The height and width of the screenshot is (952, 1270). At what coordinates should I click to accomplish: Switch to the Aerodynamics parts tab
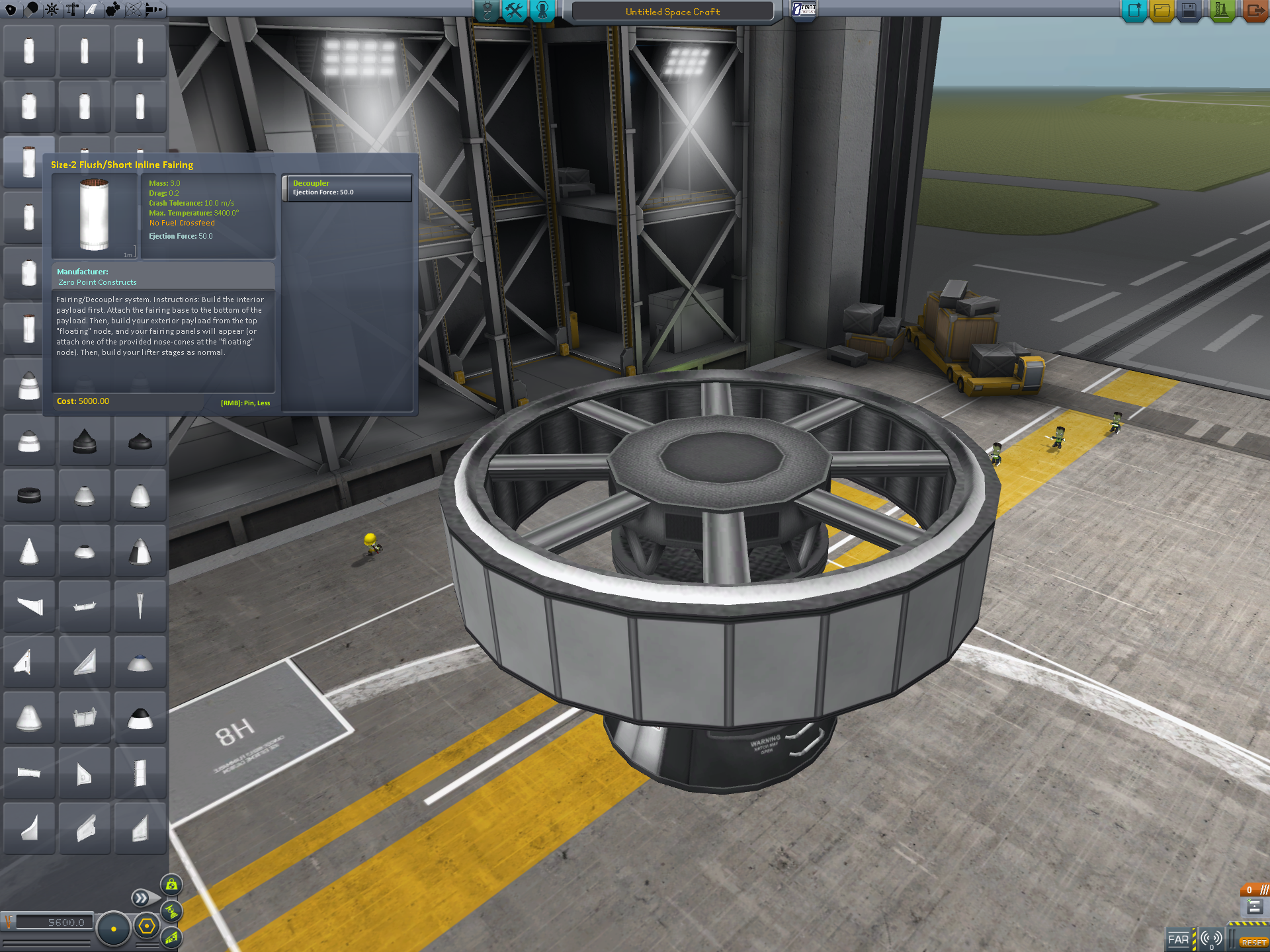tap(93, 9)
